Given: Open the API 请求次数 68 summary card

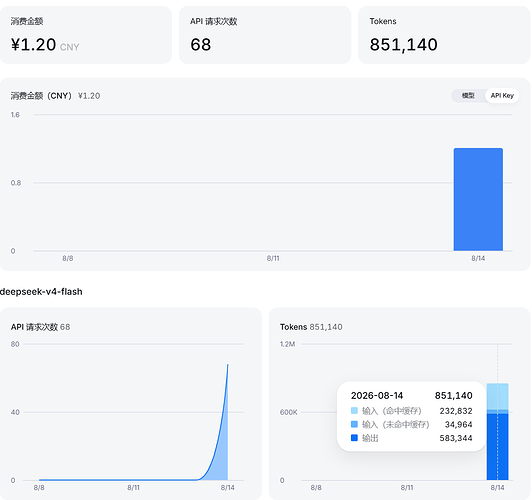Looking at the screenshot, I should click(x=265, y=35).
